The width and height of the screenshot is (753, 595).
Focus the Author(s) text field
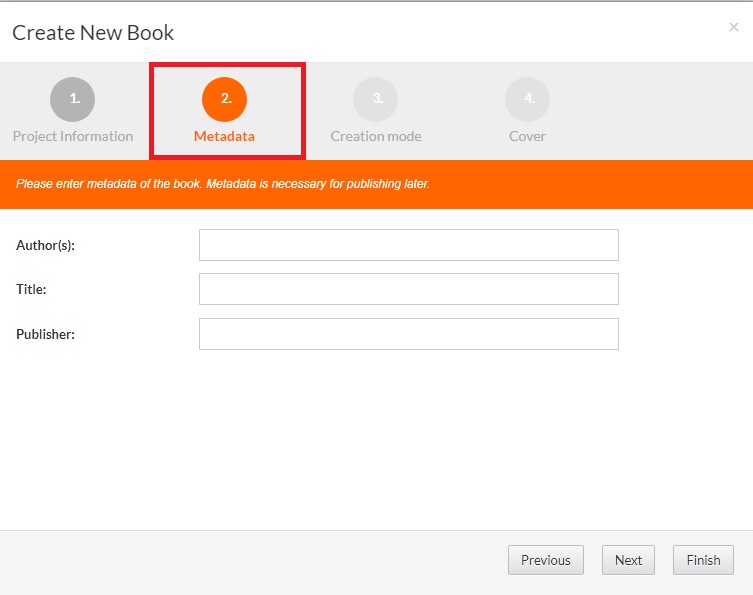pyautogui.click(x=408, y=245)
